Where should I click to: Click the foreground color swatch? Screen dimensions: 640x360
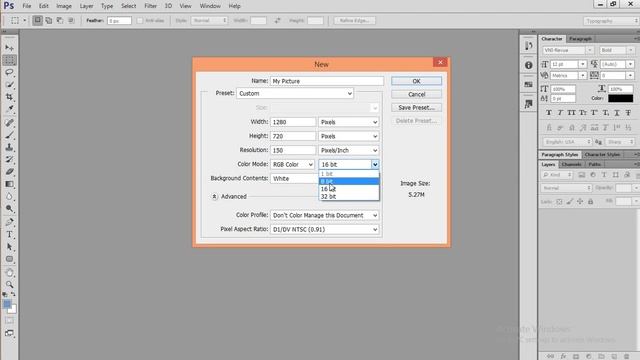(7, 304)
